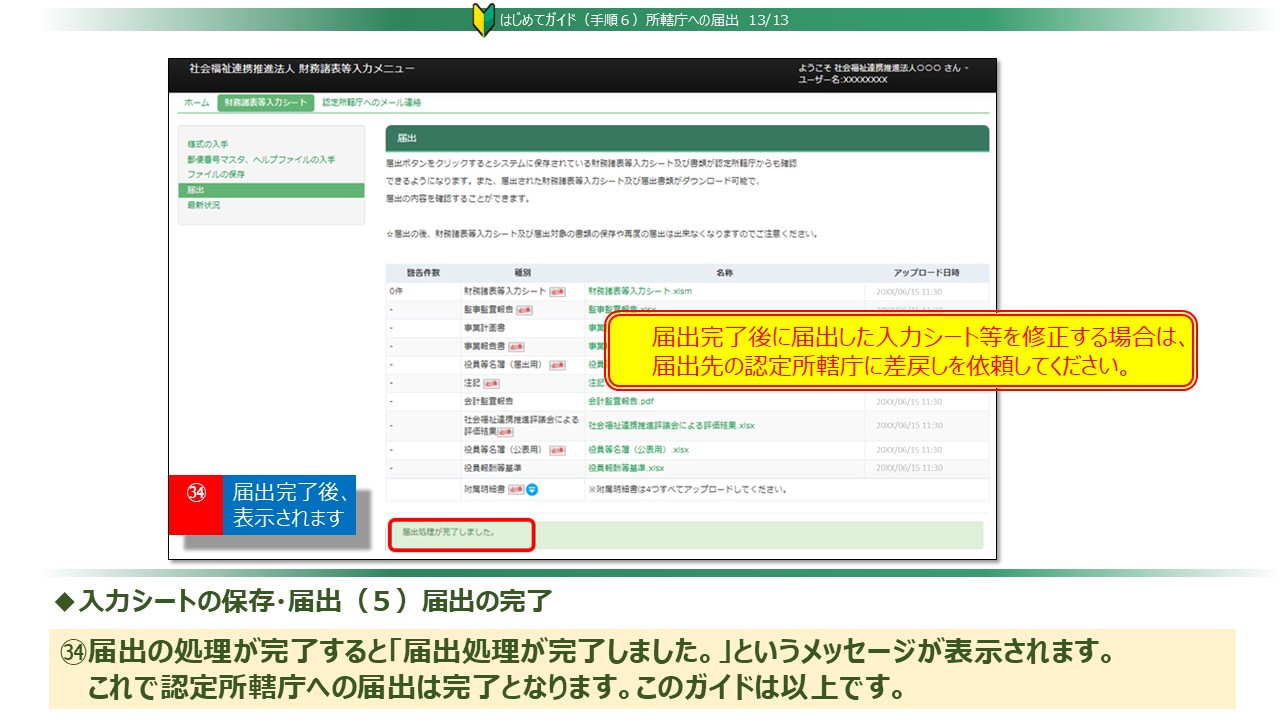The width and height of the screenshot is (1280, 720).
Task: Click the required badge next to 事業報告書
Action: (517, 346)
